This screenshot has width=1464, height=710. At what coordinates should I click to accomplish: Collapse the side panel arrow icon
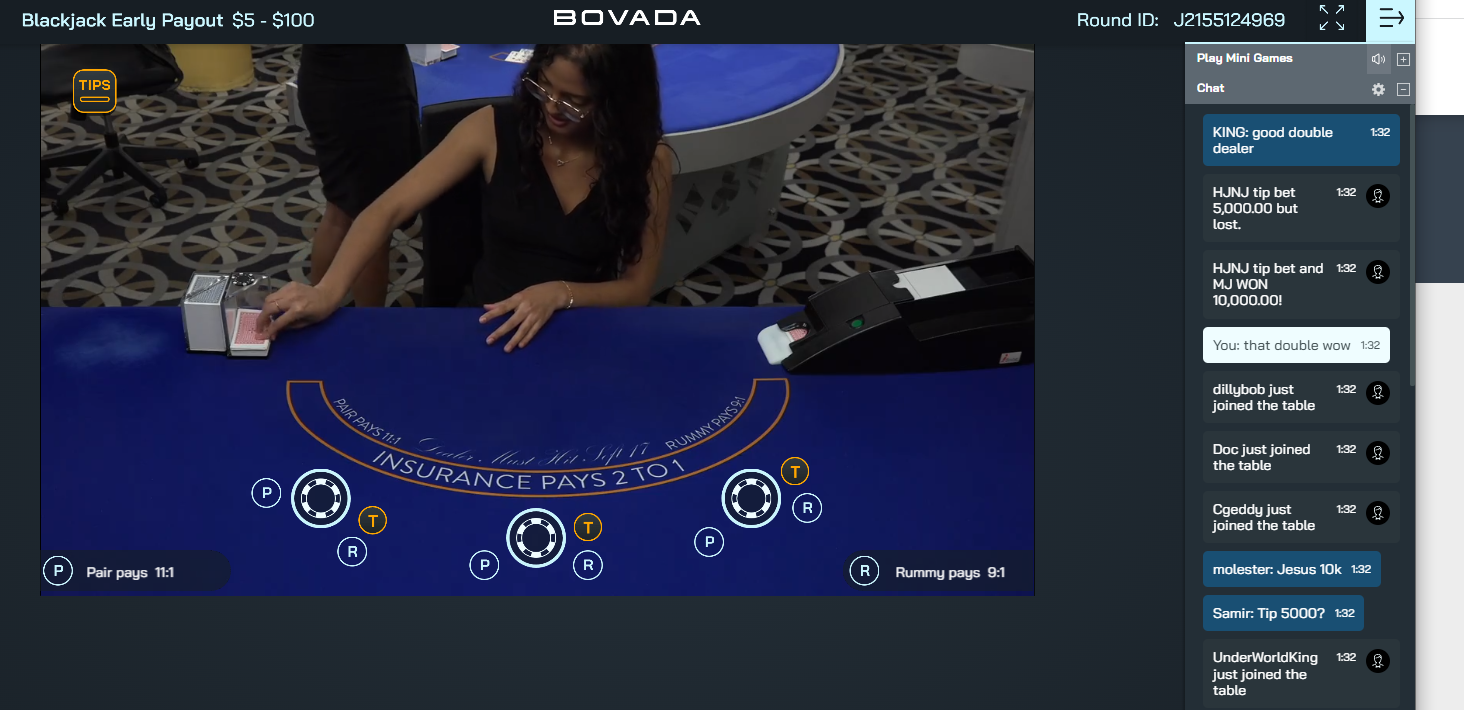pyautogui.click(x=1391, y=18)
